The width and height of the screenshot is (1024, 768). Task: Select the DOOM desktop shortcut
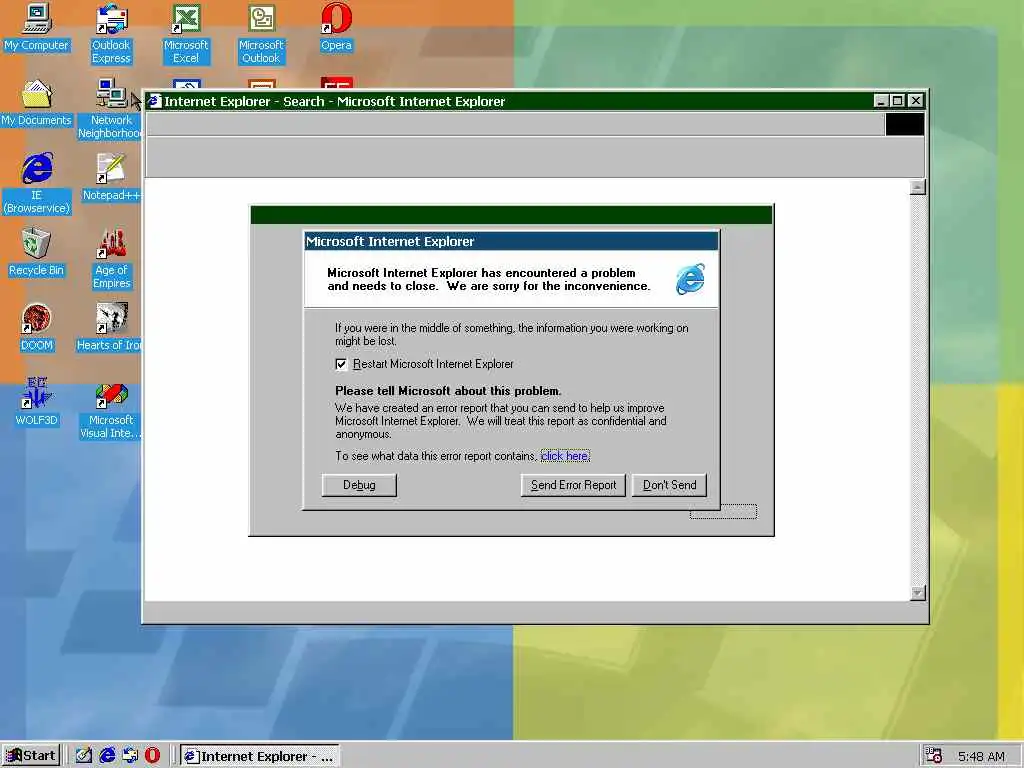click(37, 327)
